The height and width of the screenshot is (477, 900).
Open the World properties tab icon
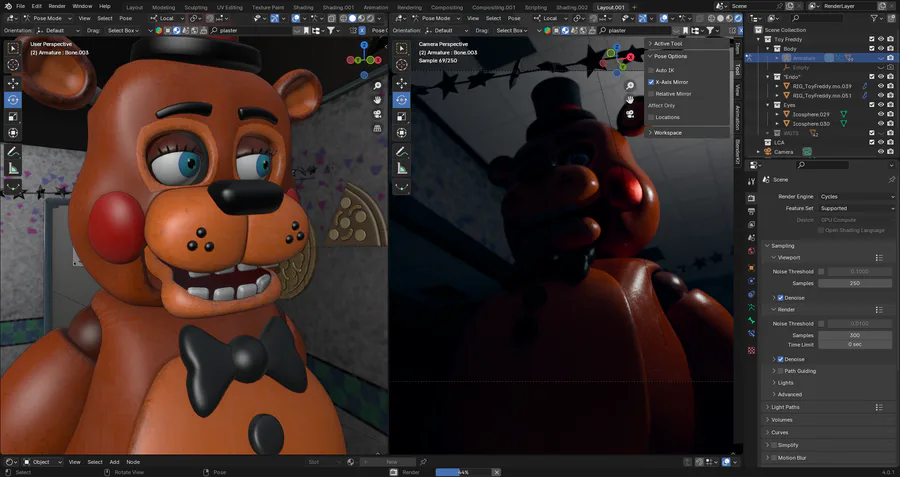point(751,251)
